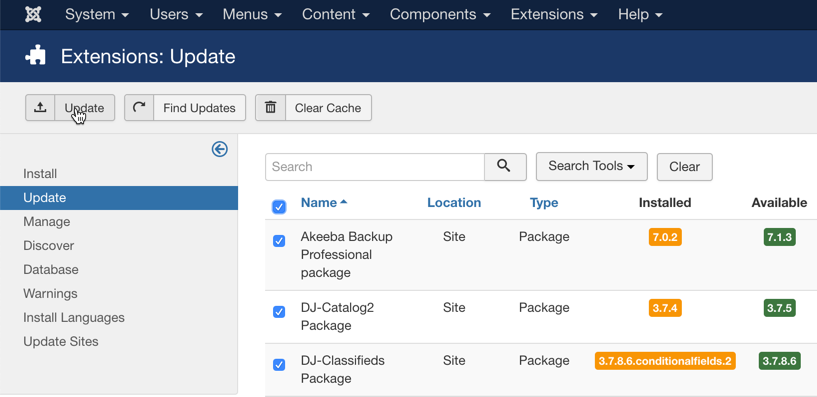Uncheck the DJ-Catalog2 Package checkbox
This screenshot has width=817, height=397.
coord(279,312)
